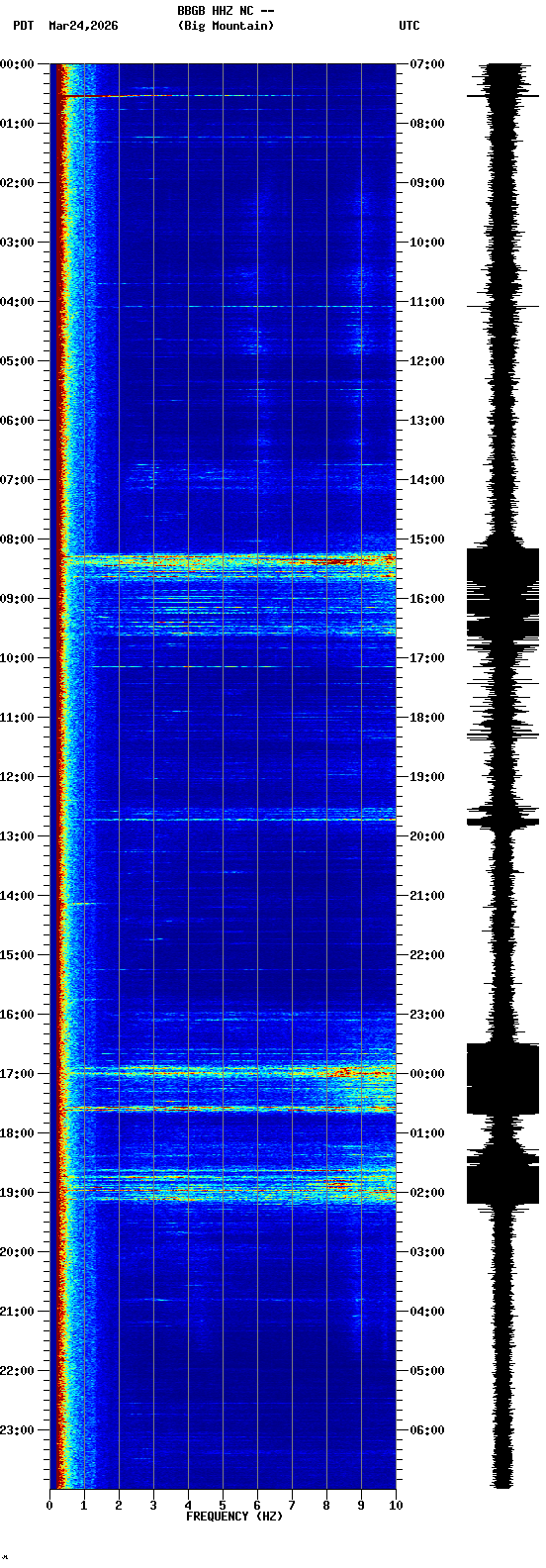The height and width of the screenshot is (1568, 546).
Task: Click the UTC axis label "23:00"
Action: [426, 1015]
